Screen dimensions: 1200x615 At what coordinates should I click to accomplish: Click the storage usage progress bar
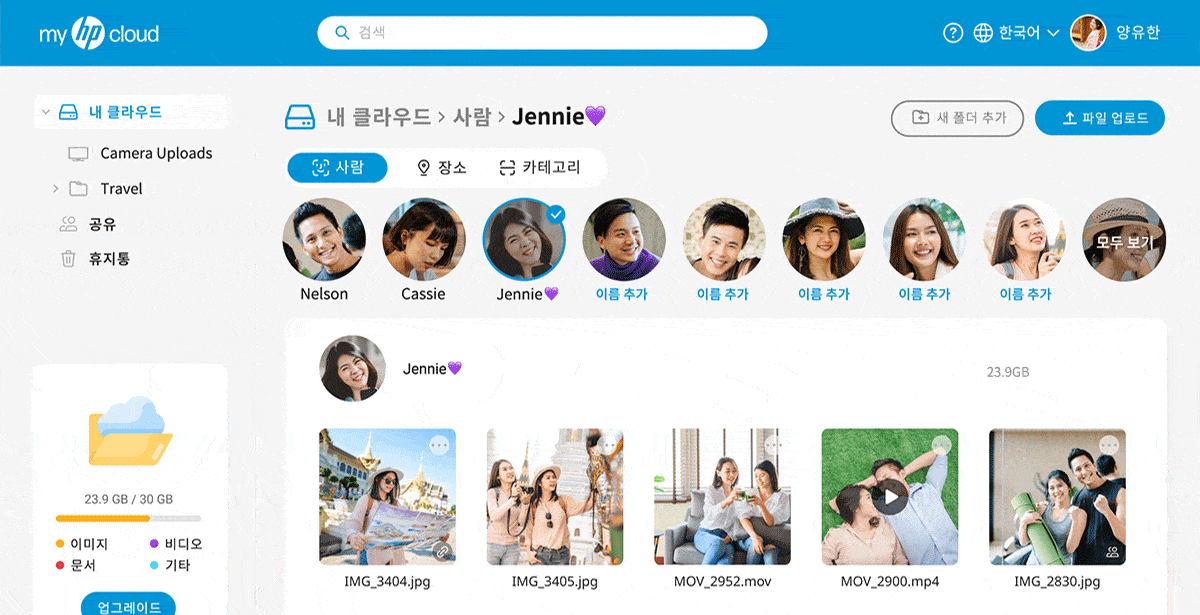[128, 519]
